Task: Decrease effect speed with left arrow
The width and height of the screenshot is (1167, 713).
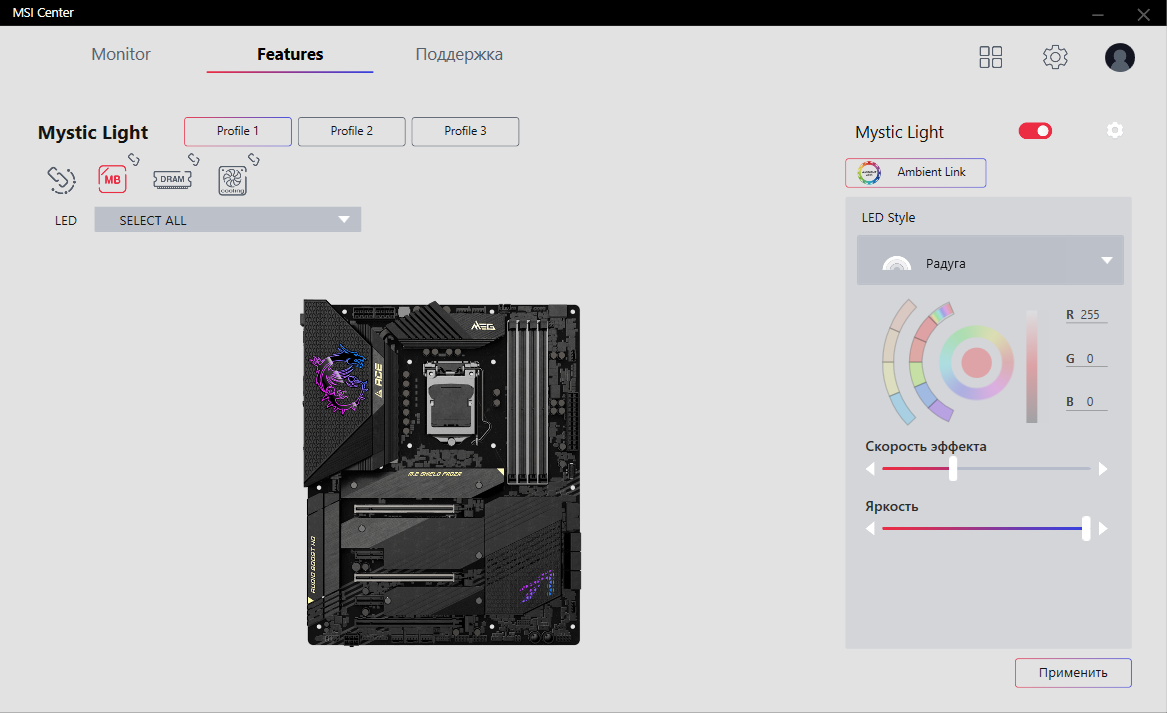Action: (x=870, y=469)
